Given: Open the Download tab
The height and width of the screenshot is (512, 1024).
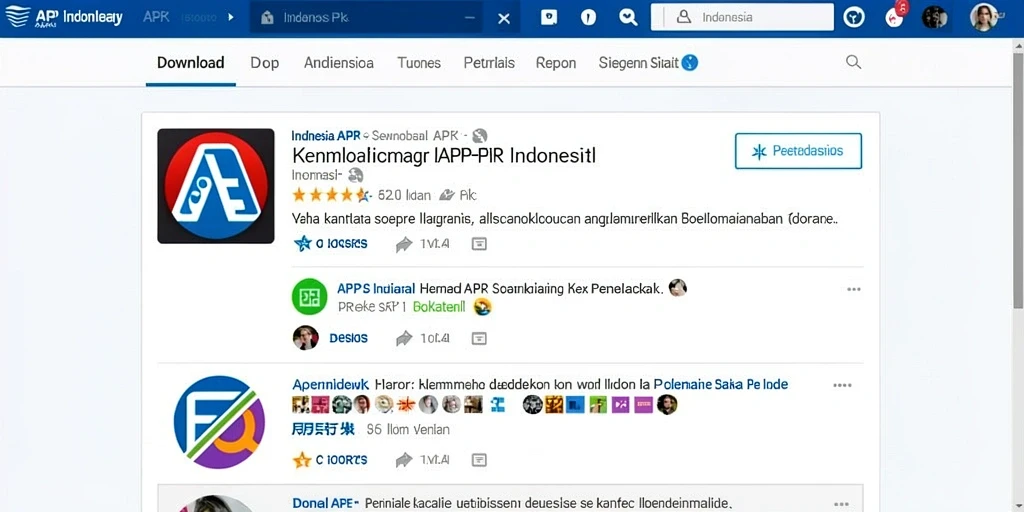Looking at the screenshot, I should pos(190,63).
